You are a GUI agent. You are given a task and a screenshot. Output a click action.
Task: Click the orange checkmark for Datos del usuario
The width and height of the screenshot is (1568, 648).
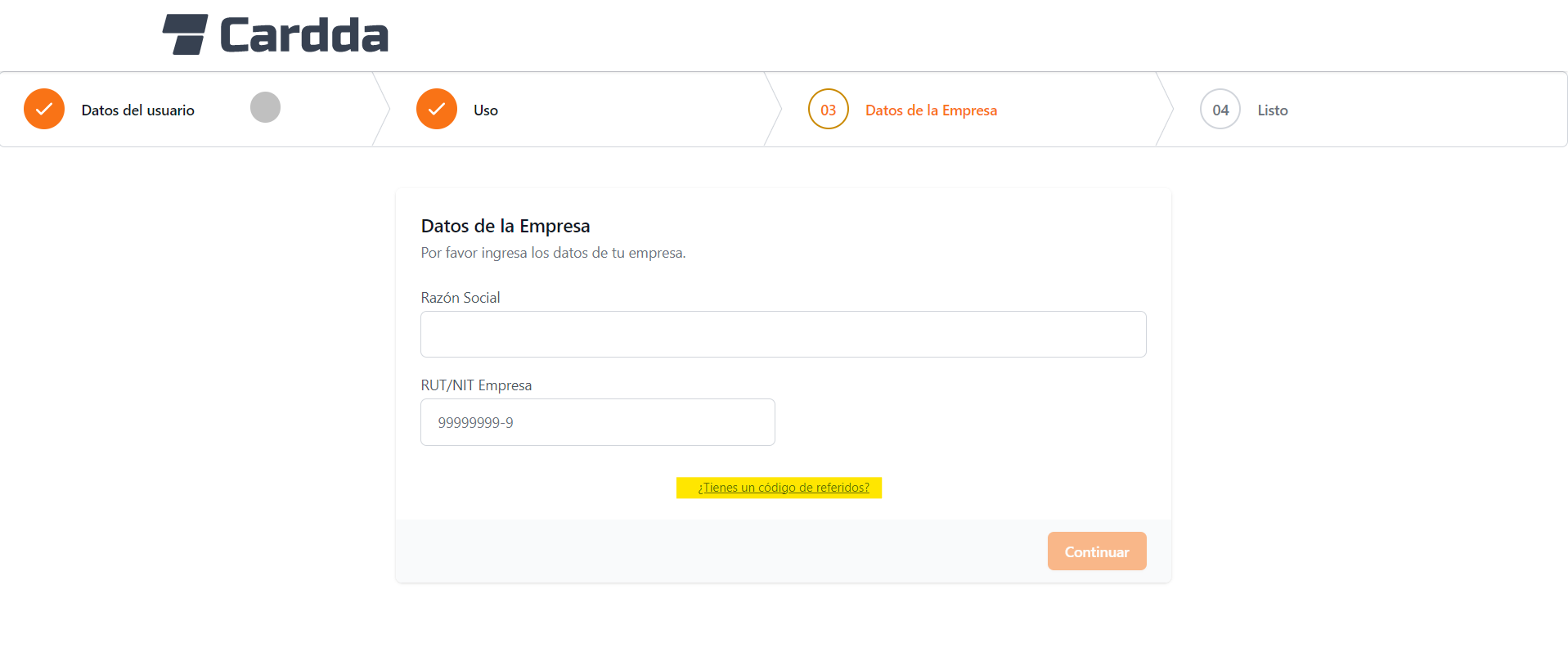[44, 109]
